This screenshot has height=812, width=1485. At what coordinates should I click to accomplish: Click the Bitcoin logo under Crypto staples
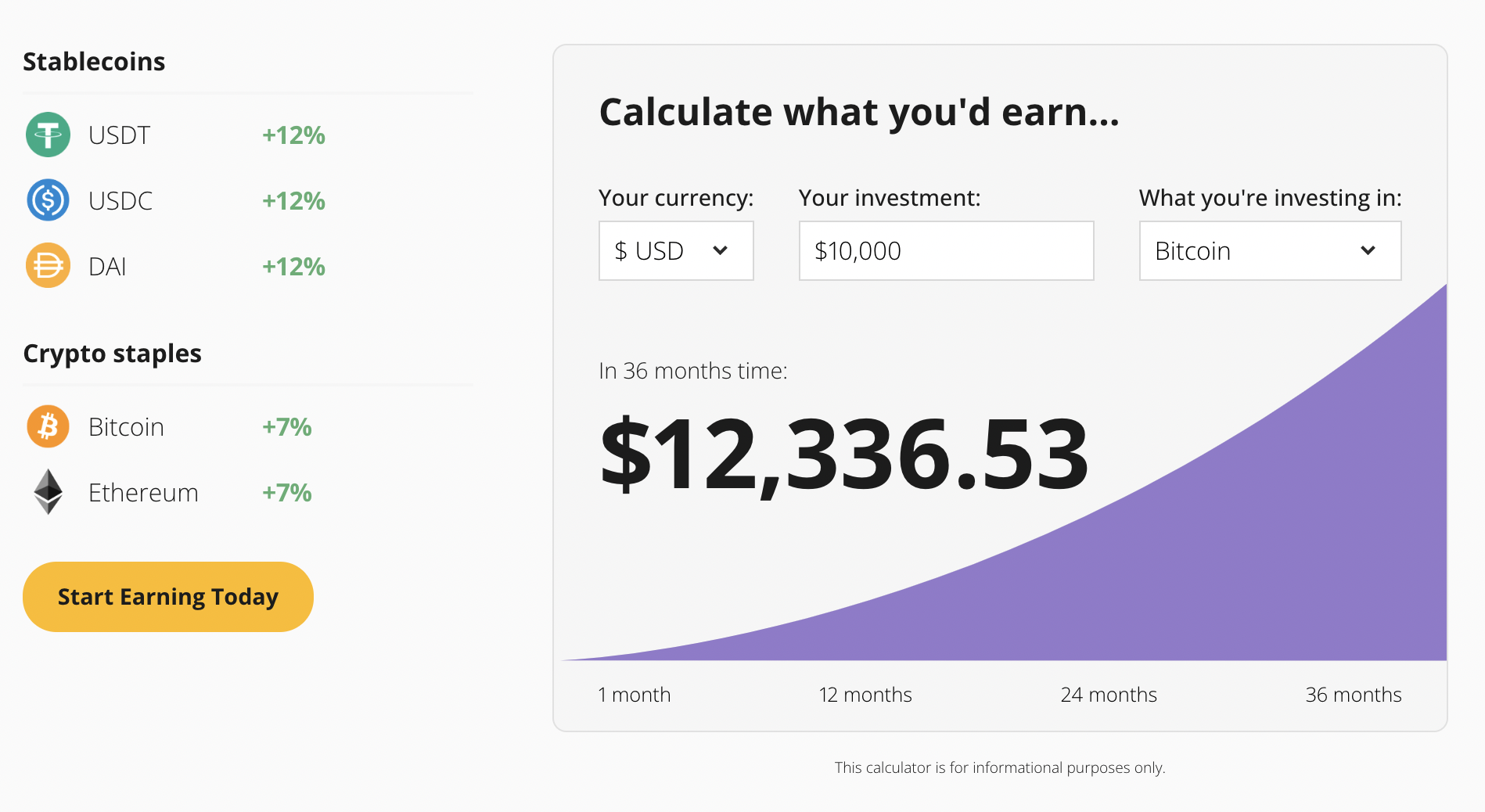click(x=48, y=426)
